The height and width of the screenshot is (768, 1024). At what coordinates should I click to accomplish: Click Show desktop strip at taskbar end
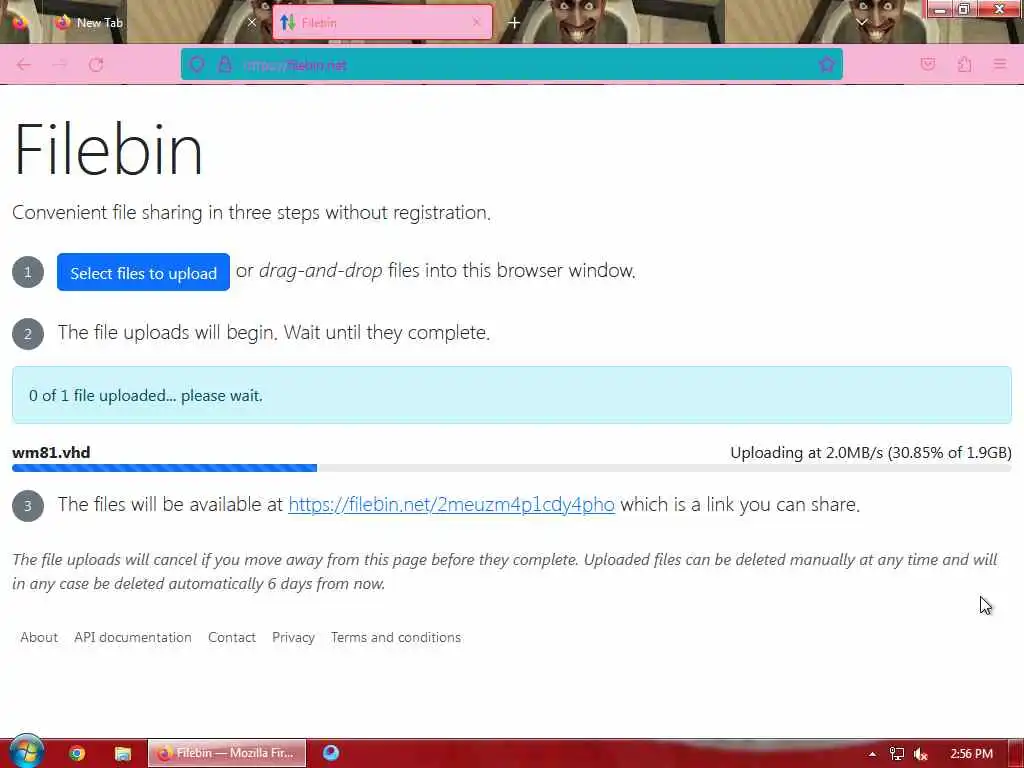click(x=1016, y=754)
